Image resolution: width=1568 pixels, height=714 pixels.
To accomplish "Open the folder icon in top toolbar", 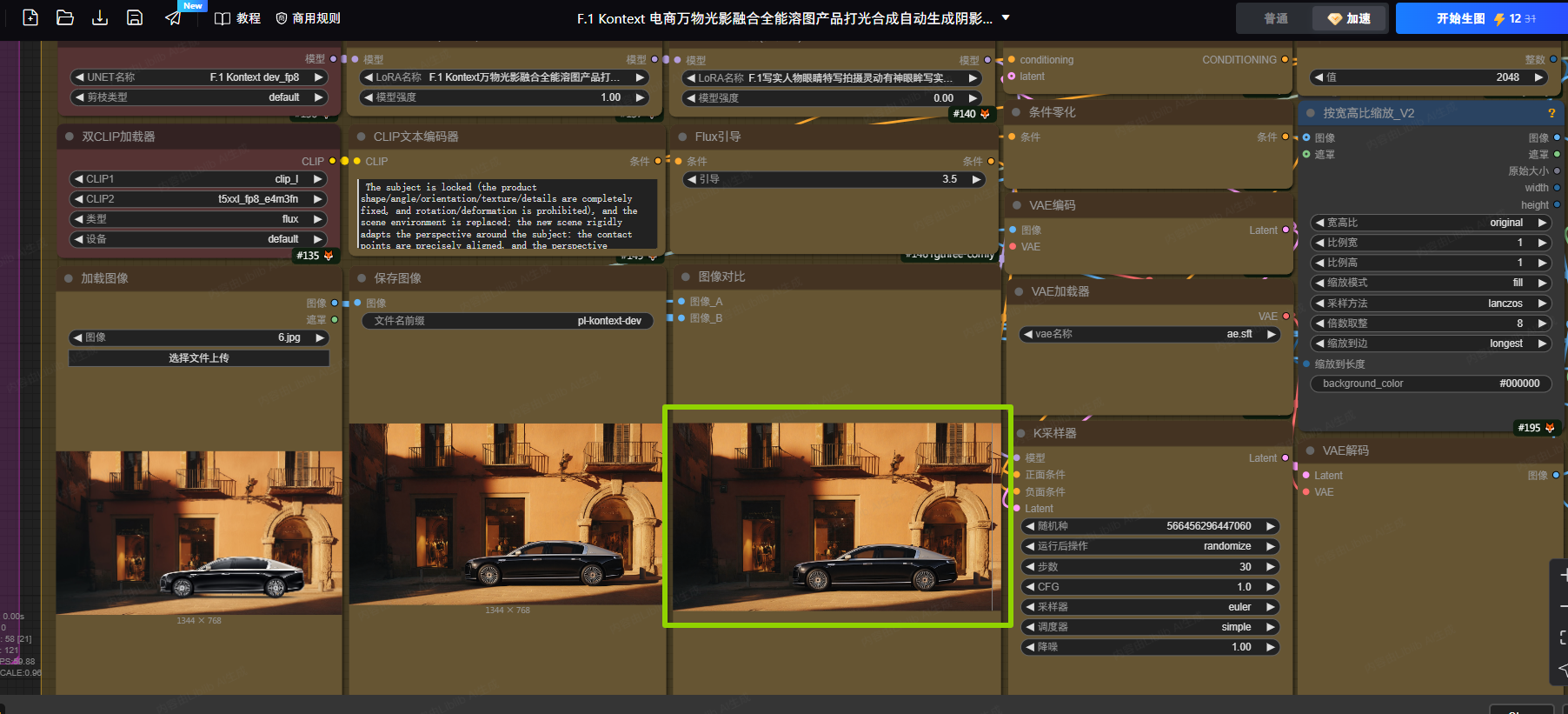I will point(65,17).
